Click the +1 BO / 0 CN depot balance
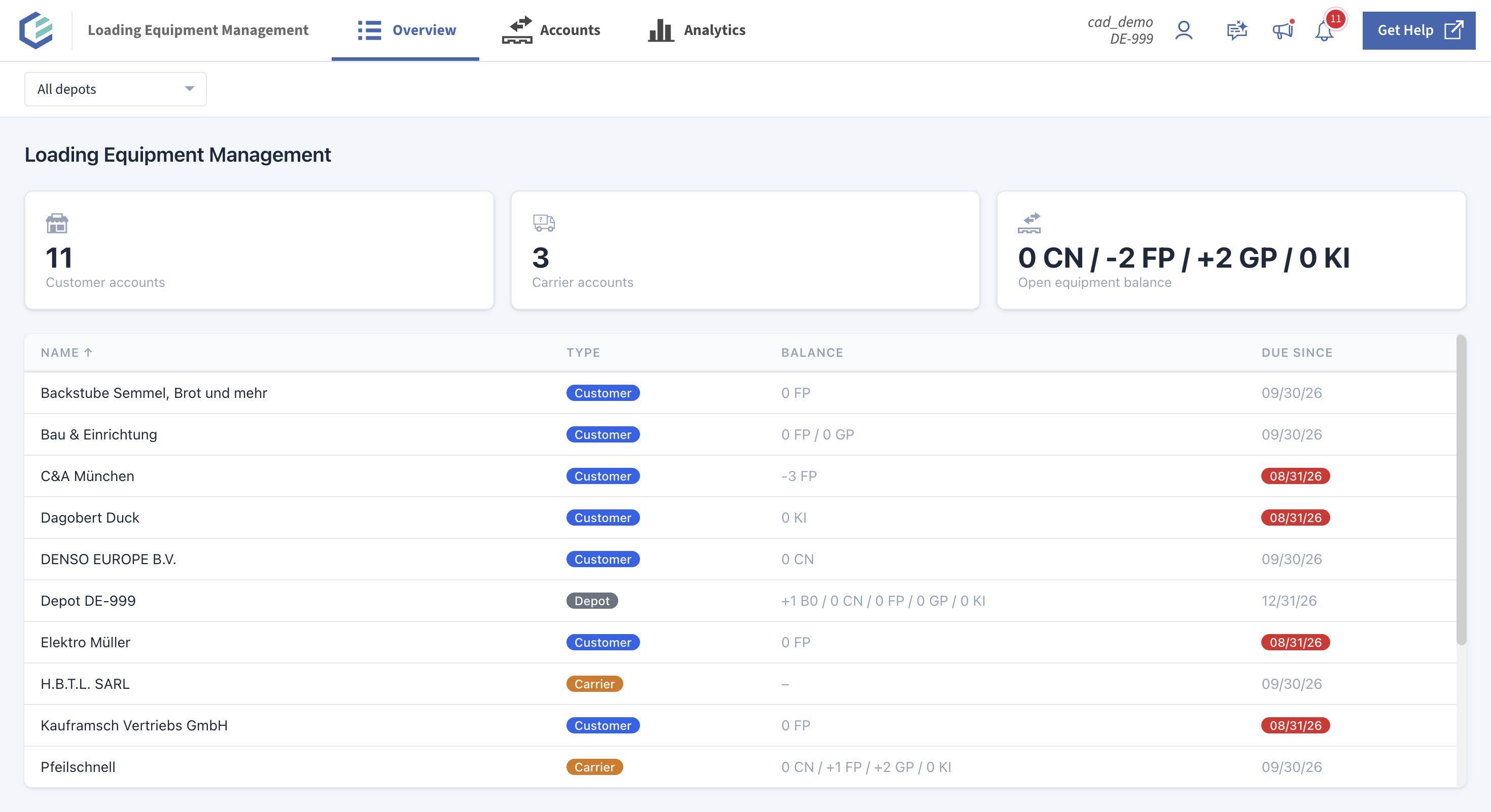Image resolution: width=1491 pixels, height=812 pixels. tap(883, 601)
